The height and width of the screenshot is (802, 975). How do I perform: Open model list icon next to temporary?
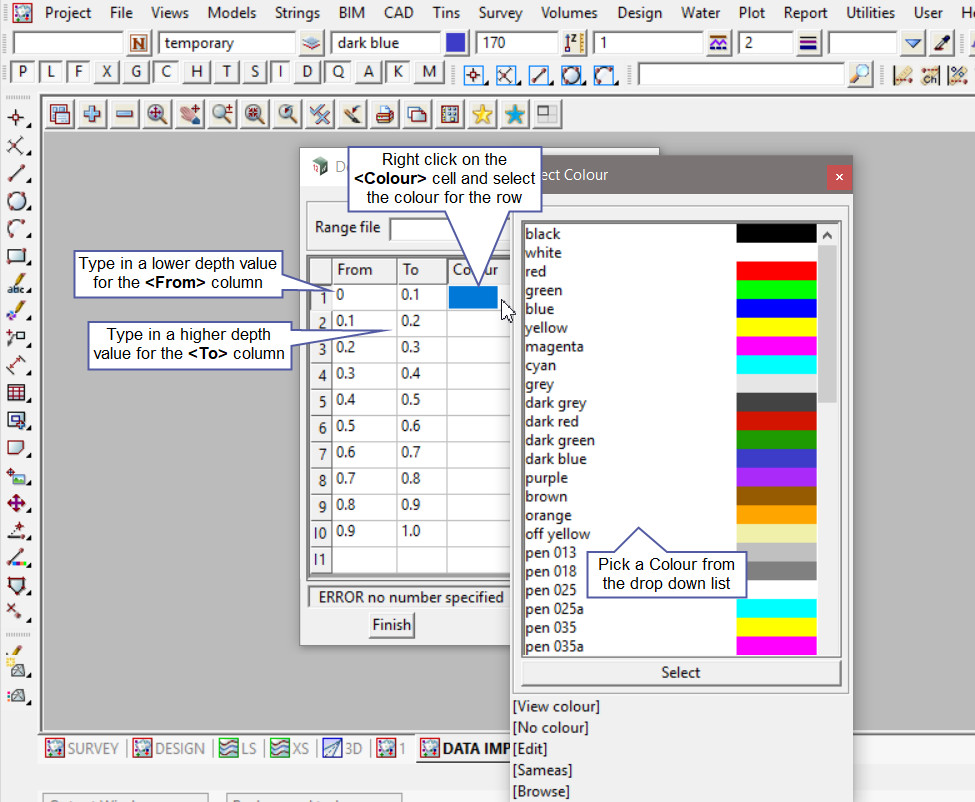312,43
